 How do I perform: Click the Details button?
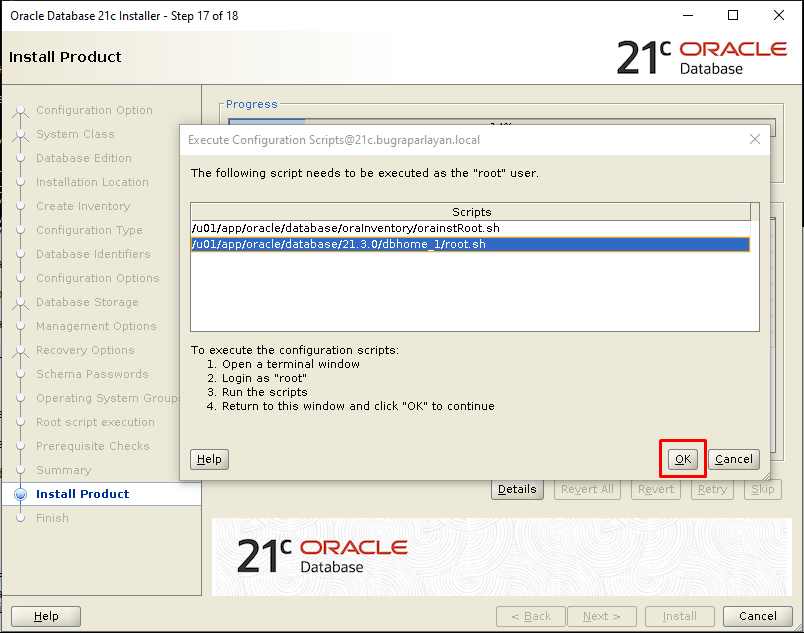tap(517, 489)
